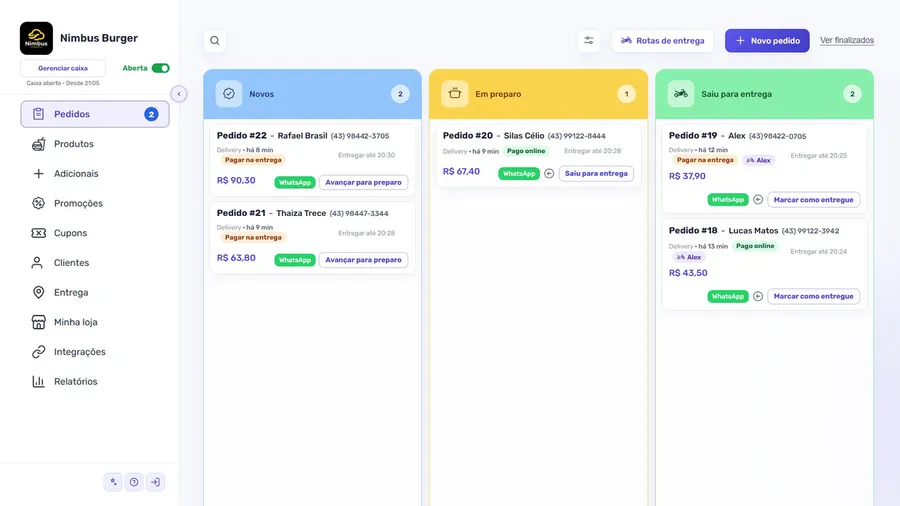900x506 pixels.
Task: Move Pedido #18 back with arrow icon
Action: 758,296
